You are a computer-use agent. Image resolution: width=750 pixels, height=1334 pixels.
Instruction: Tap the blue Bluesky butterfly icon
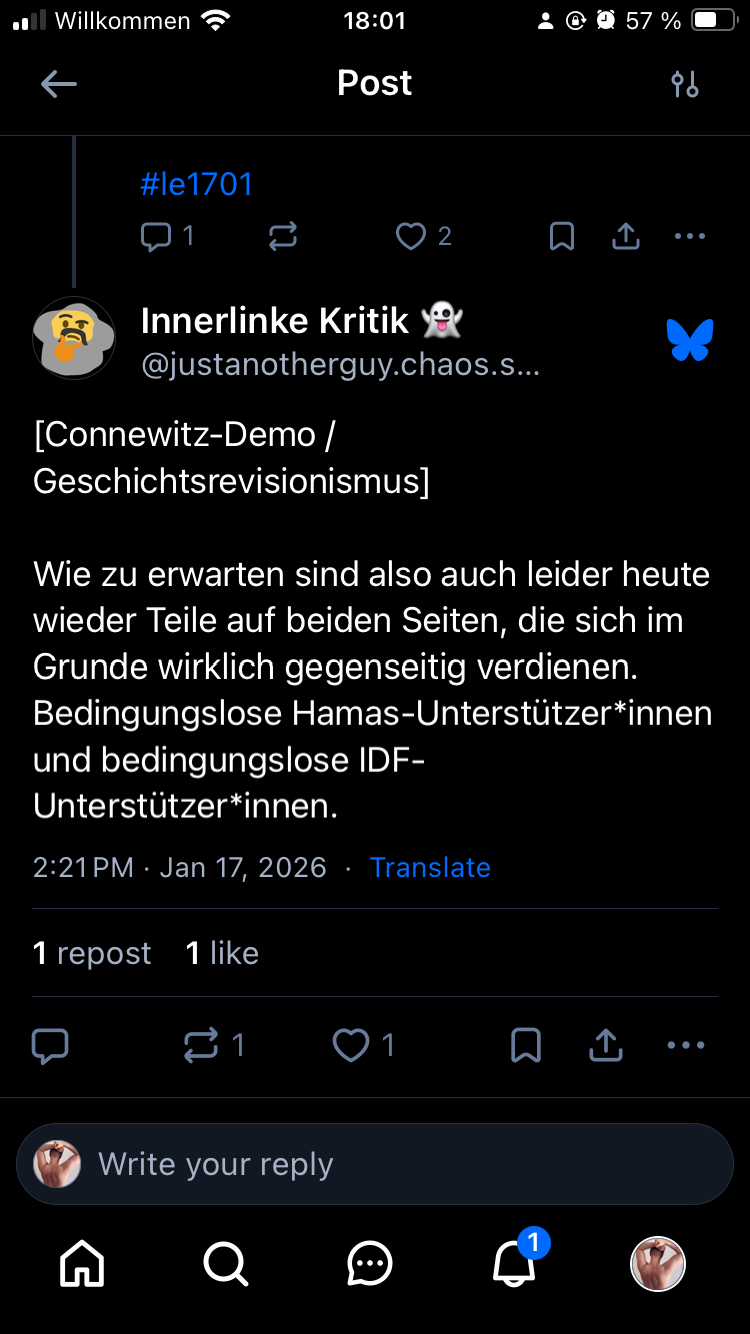pyautogui.click(x=690, y=340)
